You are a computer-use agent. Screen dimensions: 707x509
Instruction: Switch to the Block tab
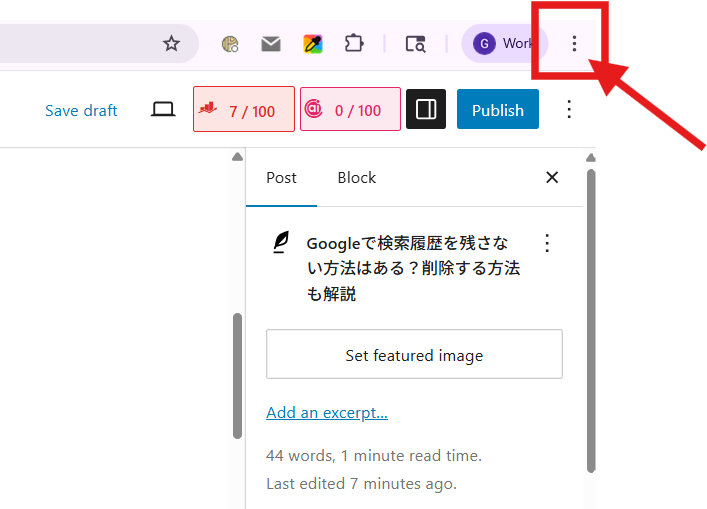[x=357, y=178]
